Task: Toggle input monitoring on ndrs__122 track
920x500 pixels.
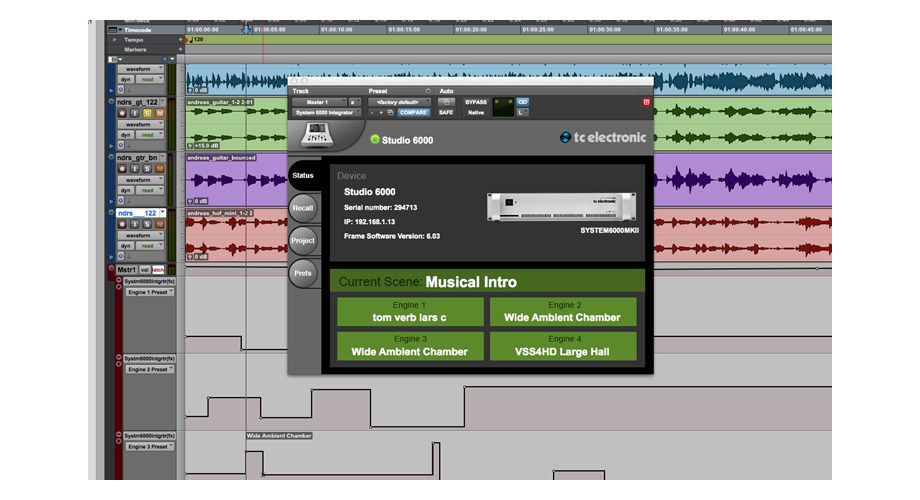Action: [134, 224]
